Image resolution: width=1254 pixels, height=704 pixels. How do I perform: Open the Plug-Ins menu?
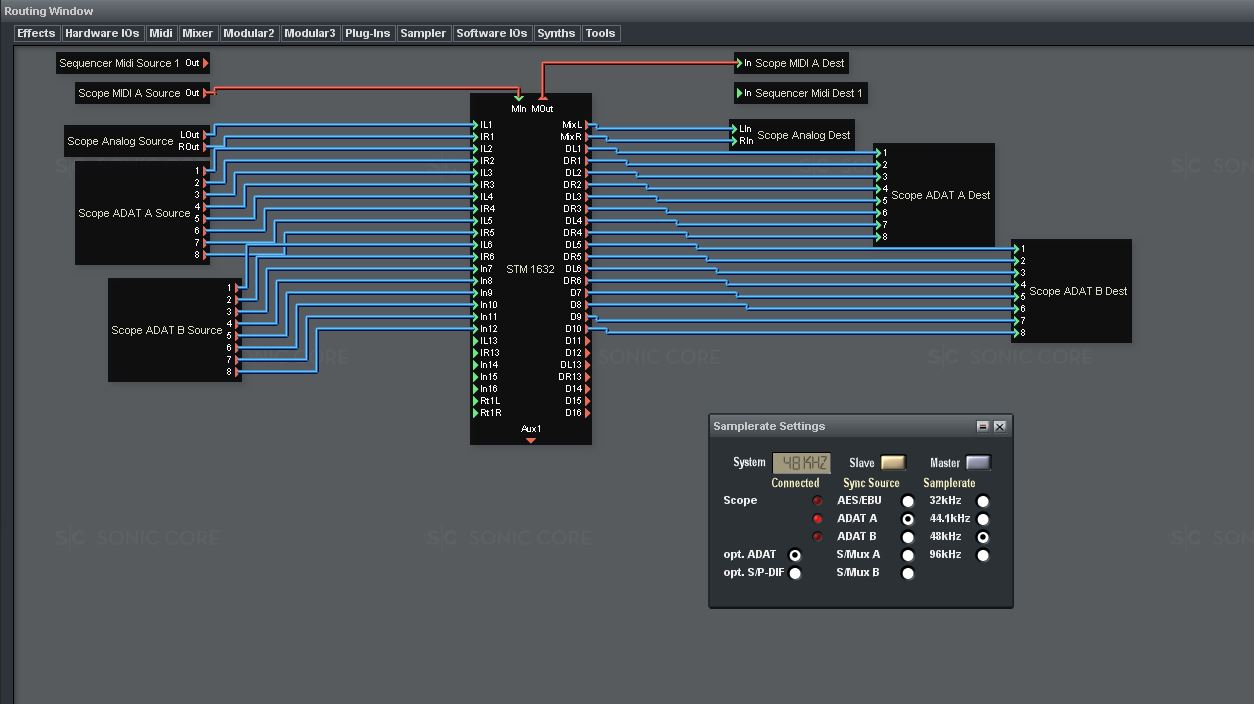pyautogui.click(x=367, y=33)
